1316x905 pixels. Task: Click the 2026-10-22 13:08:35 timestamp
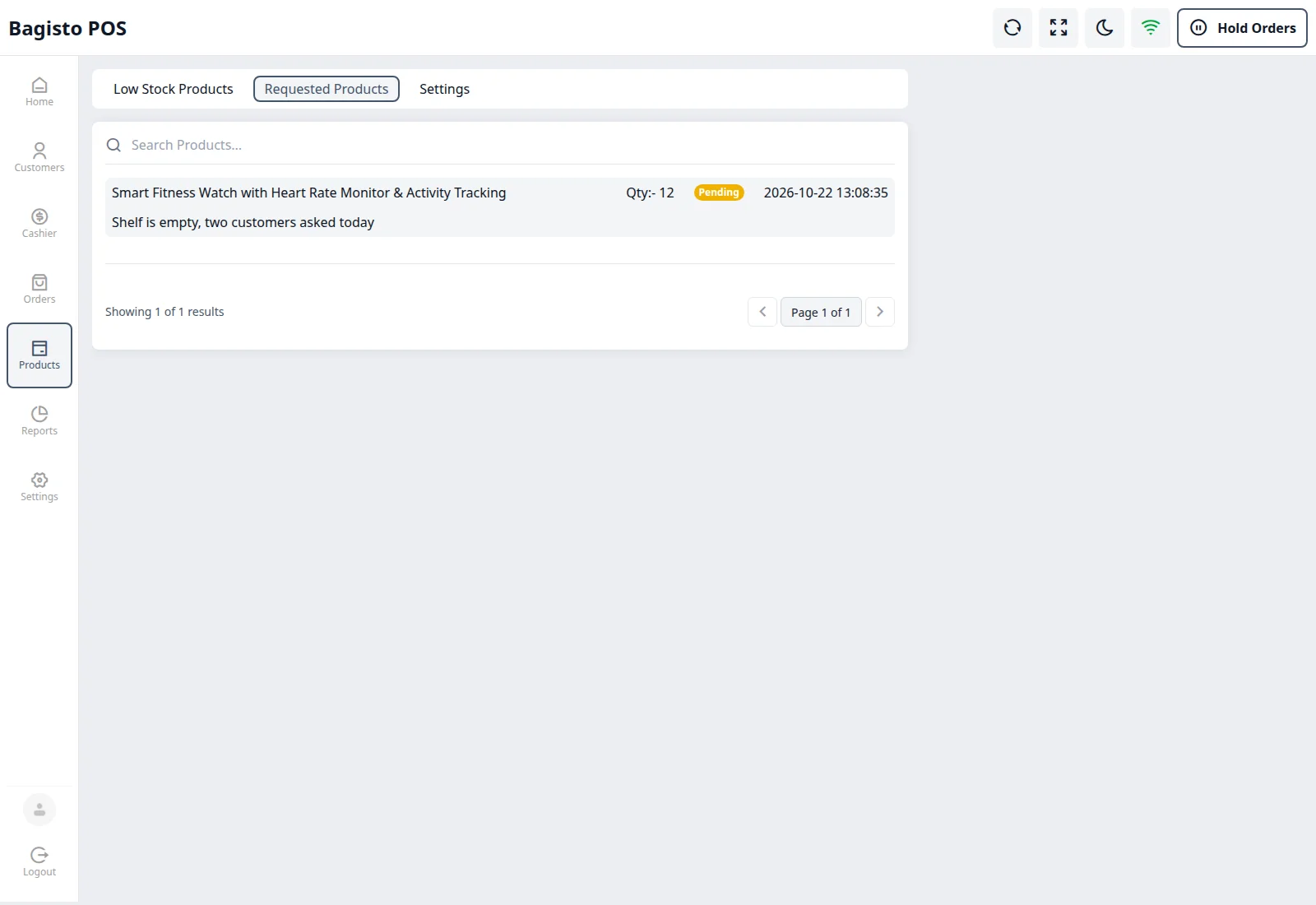[826, 193]
